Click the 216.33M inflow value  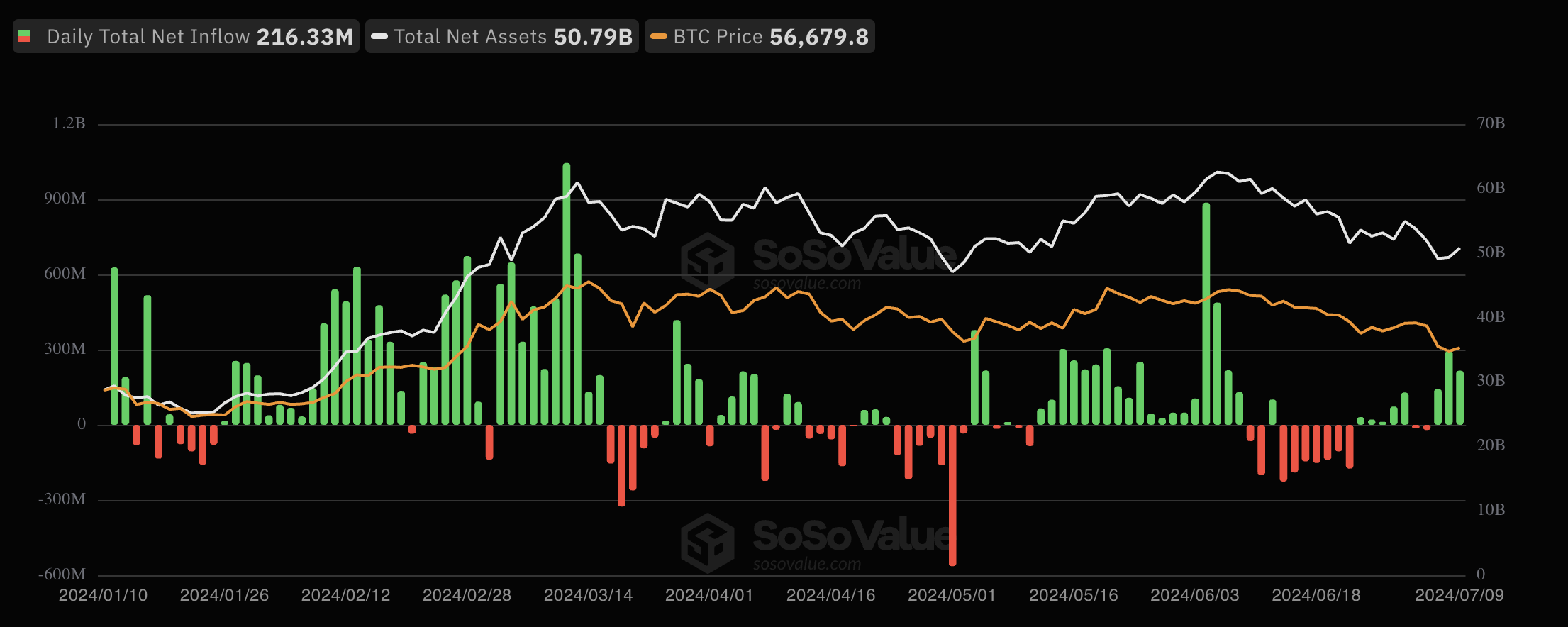305,37
